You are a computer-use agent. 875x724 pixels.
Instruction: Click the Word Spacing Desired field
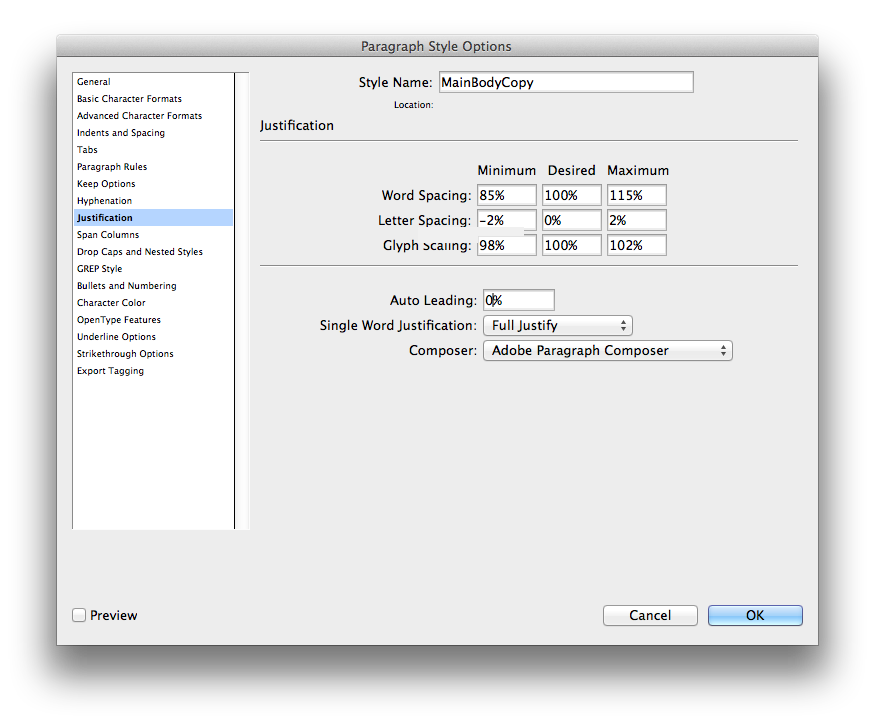(x=571, y=196)
